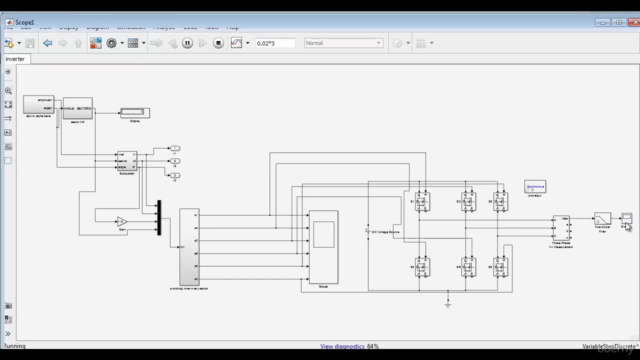The height and width of the screenshot is (360, 640).
Task: Select the Gain triangle block
Action: pyautogui.click(x=122, y=222)
